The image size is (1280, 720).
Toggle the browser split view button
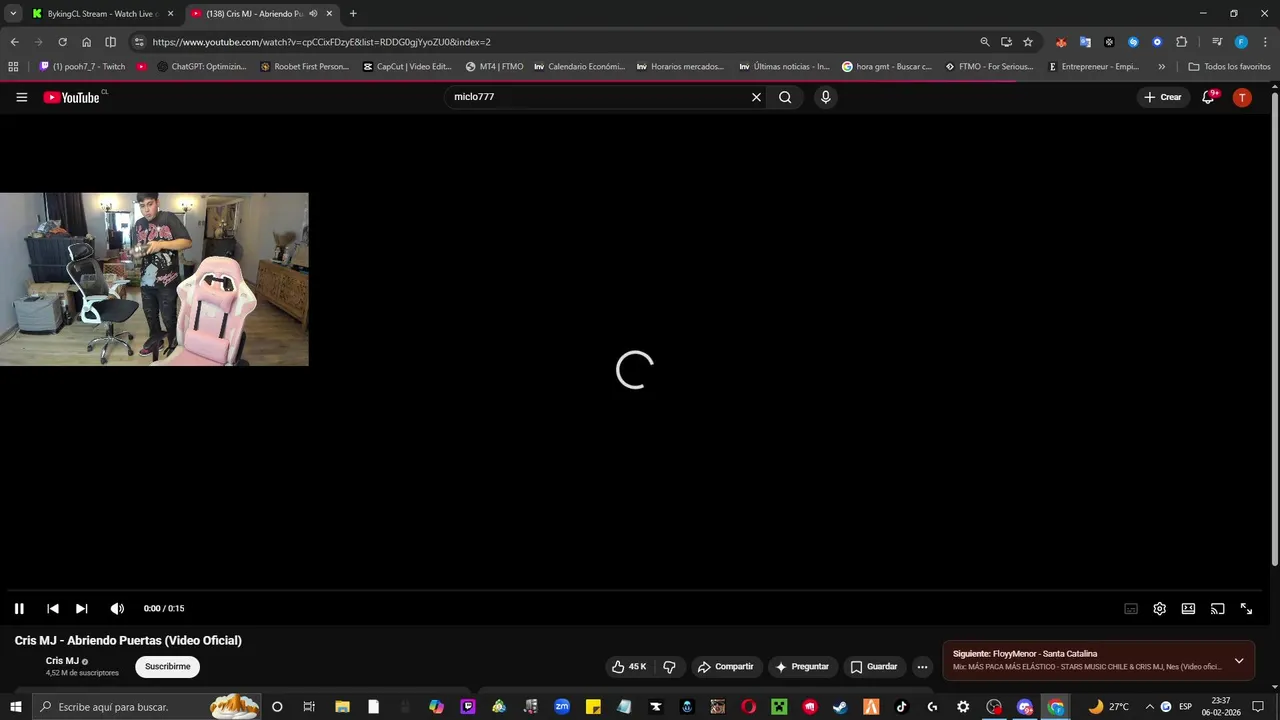point(110,42)
